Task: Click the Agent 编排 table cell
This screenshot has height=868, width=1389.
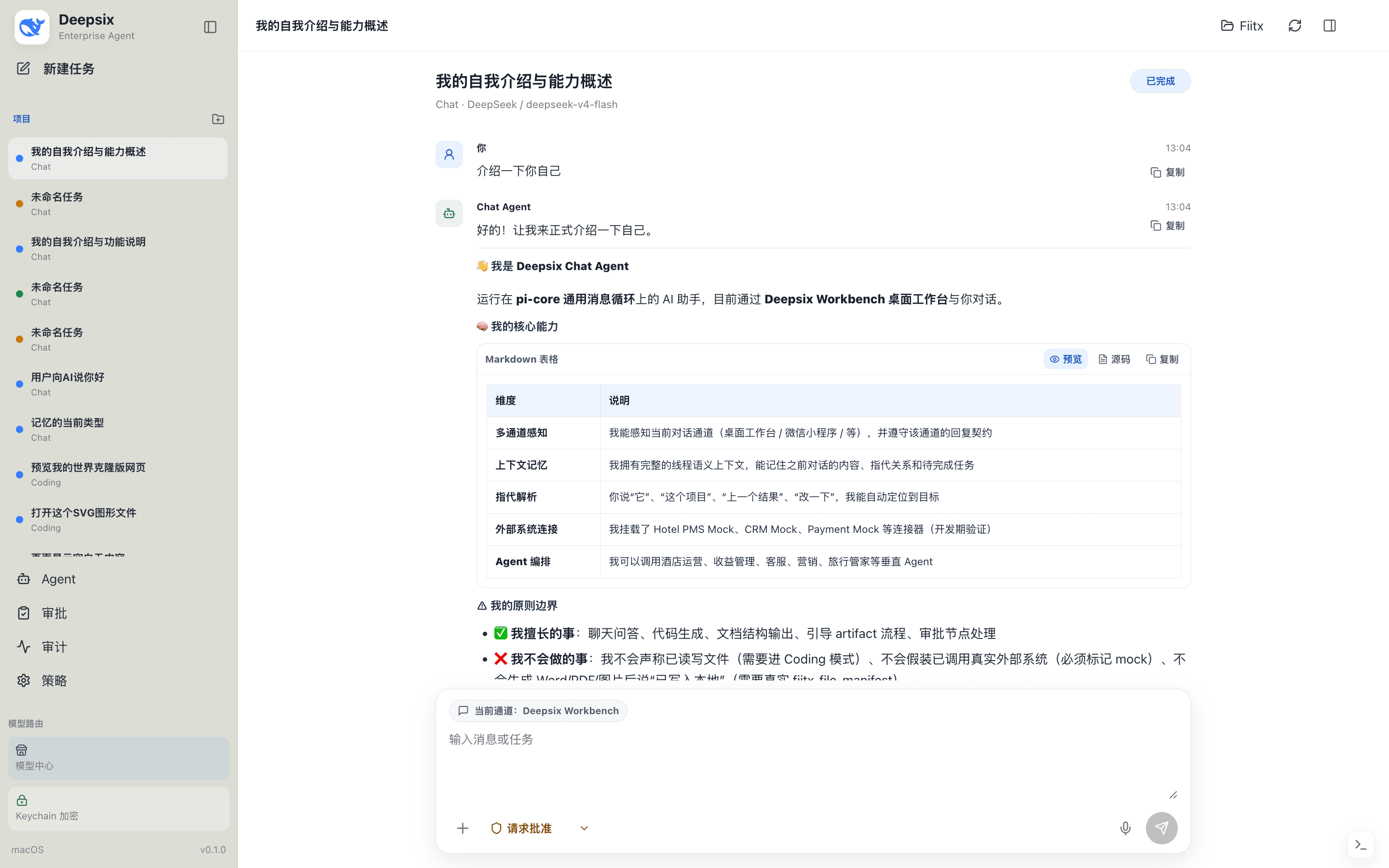Action: pos(544,561)
